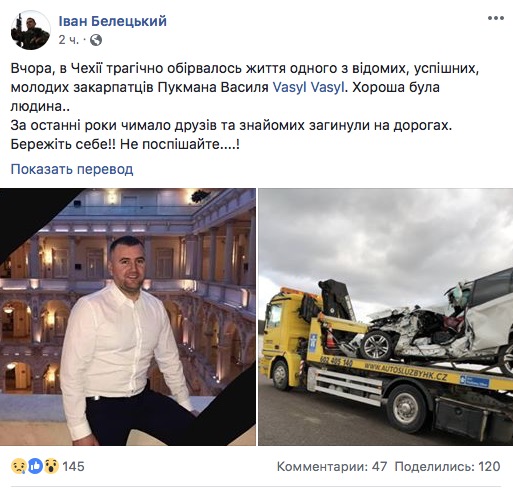Viewport: 513px width, 489px height.
Task: Click the sad reaction emoji icon
Action: (x=19, y=466)
